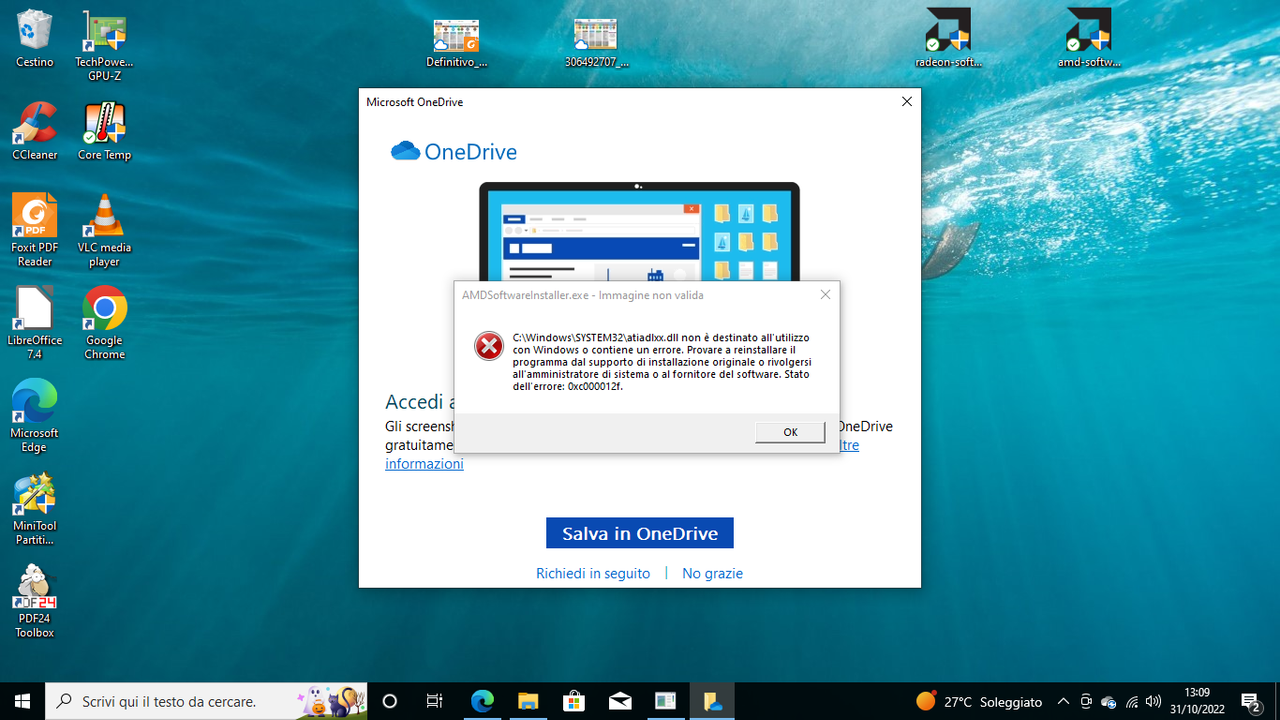This screenshot has height=720, width=1280.
Task: Open Cortana circle on taskbar
Action: (x=390, y=701)
